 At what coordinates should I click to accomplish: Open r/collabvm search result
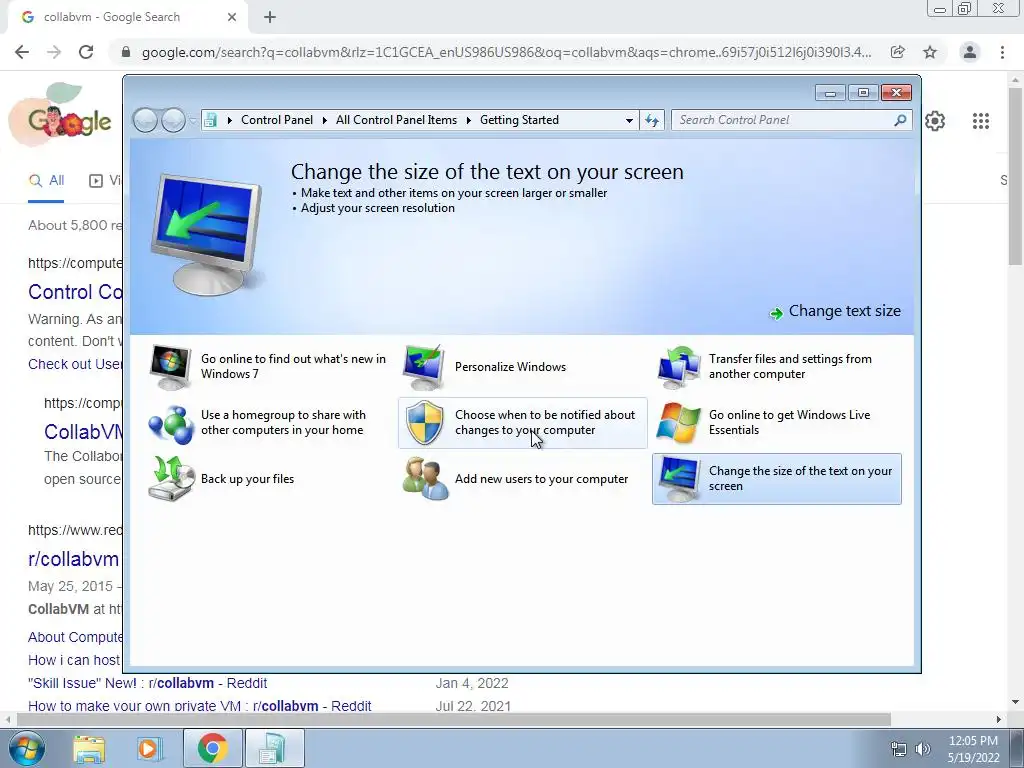tap(74, 559)
